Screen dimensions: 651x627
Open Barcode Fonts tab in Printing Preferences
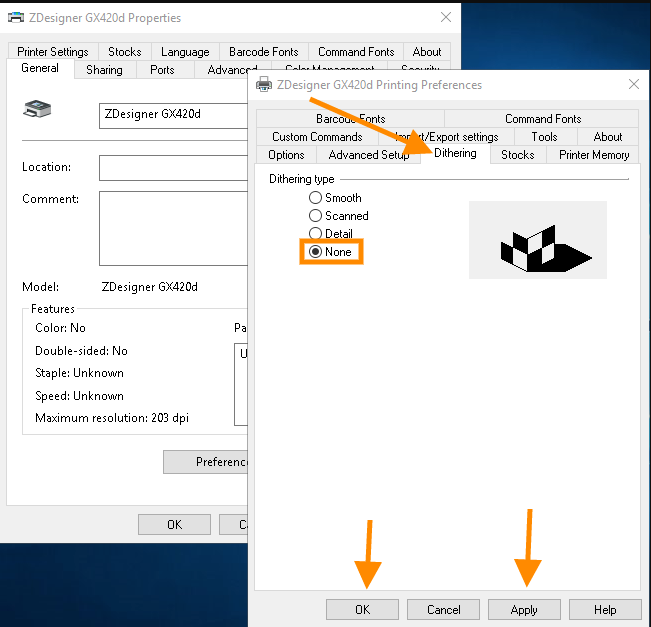pyautogui.click(x=350, y=119)
